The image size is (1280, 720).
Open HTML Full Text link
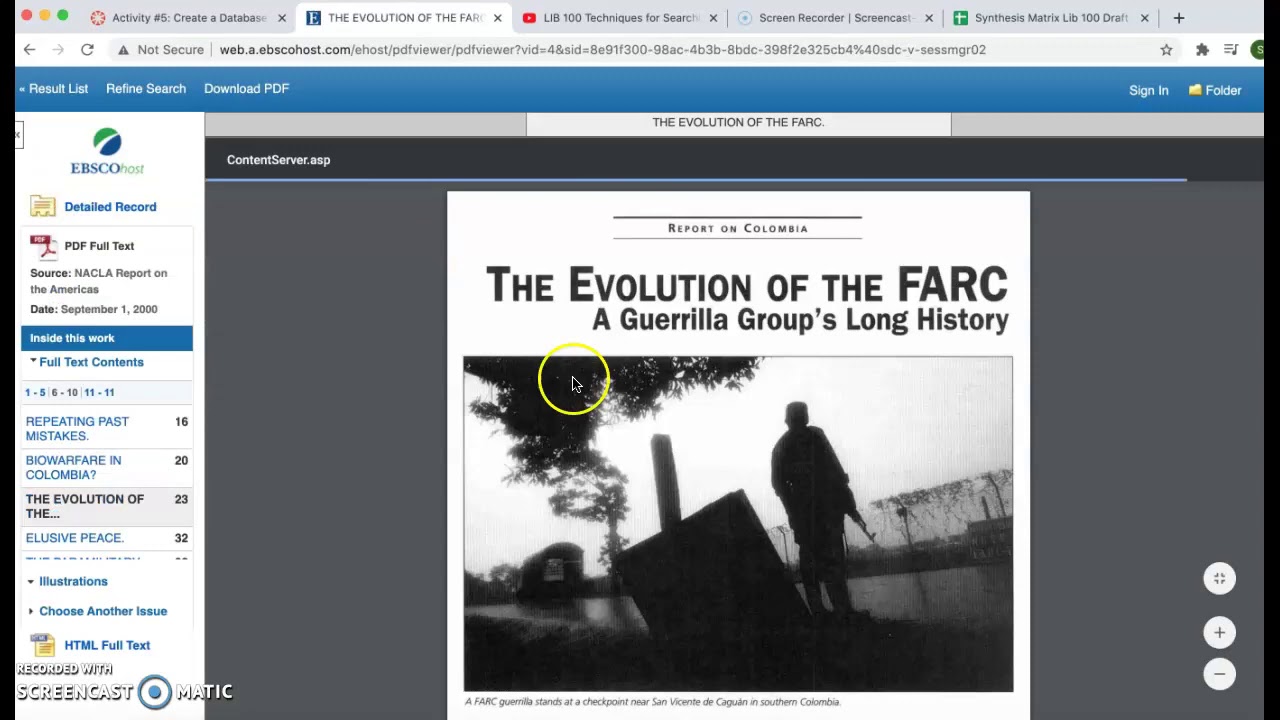107,645
